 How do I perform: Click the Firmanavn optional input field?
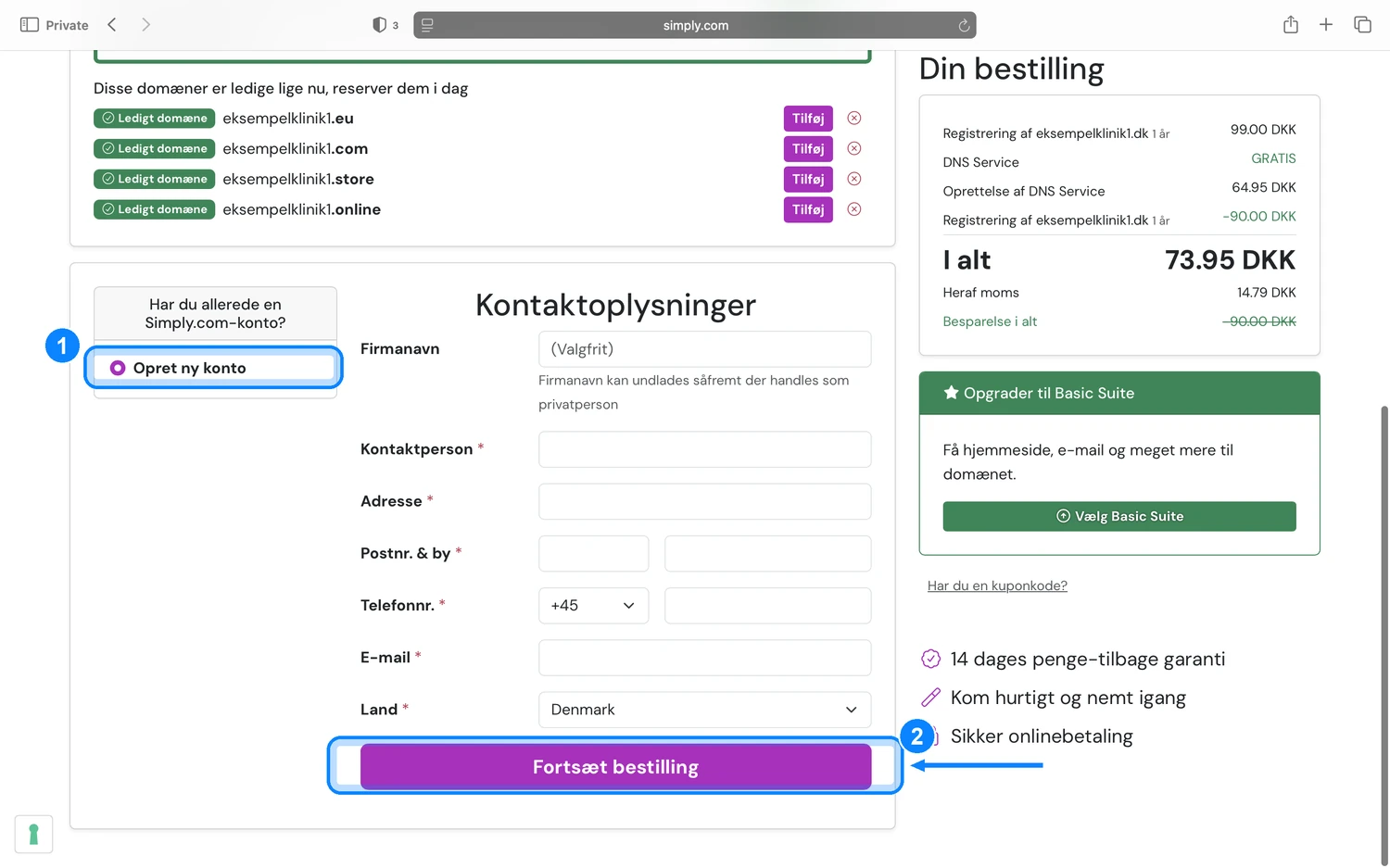(704, 349)
